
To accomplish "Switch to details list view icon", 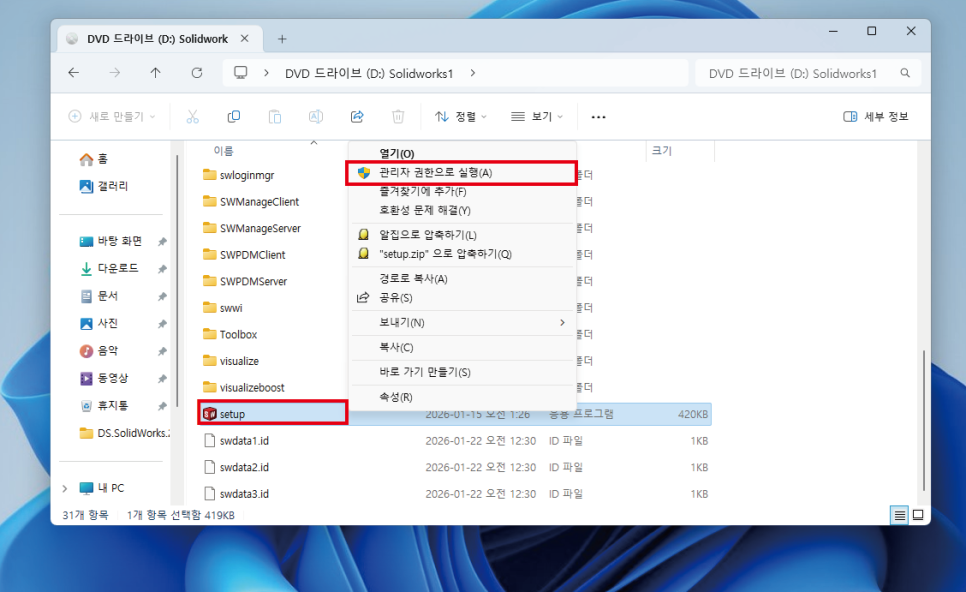I will pos(899,515).
